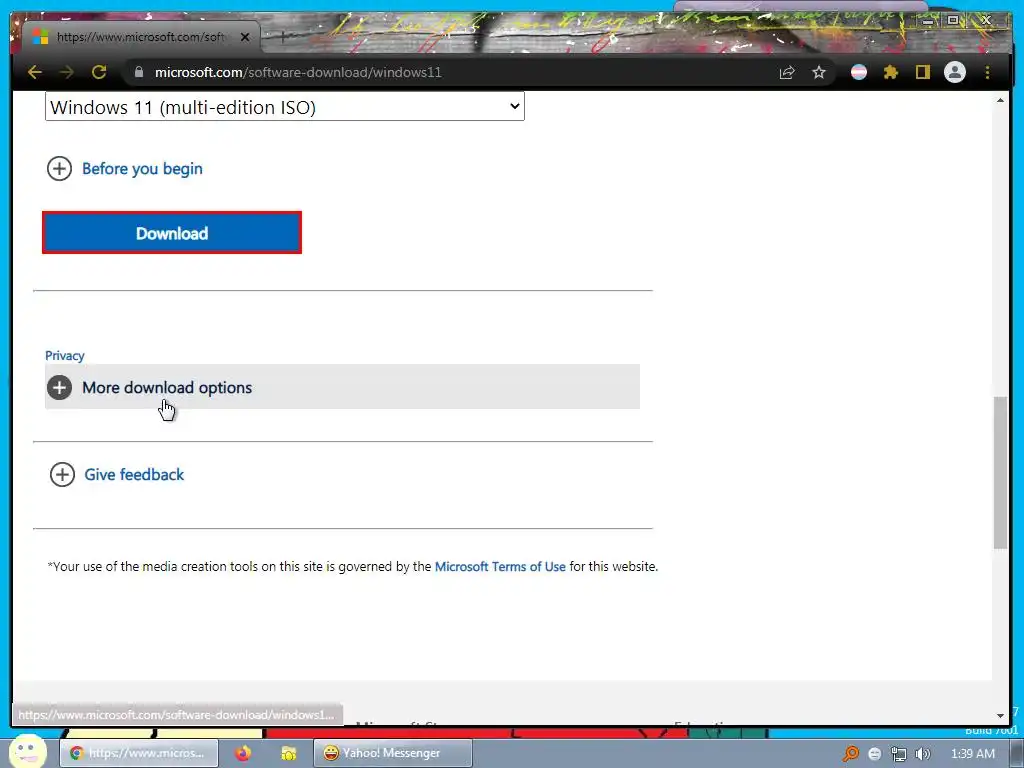Close the microsoft.com tab
The height and width of the screenshot is (768, 1024).
245,37
